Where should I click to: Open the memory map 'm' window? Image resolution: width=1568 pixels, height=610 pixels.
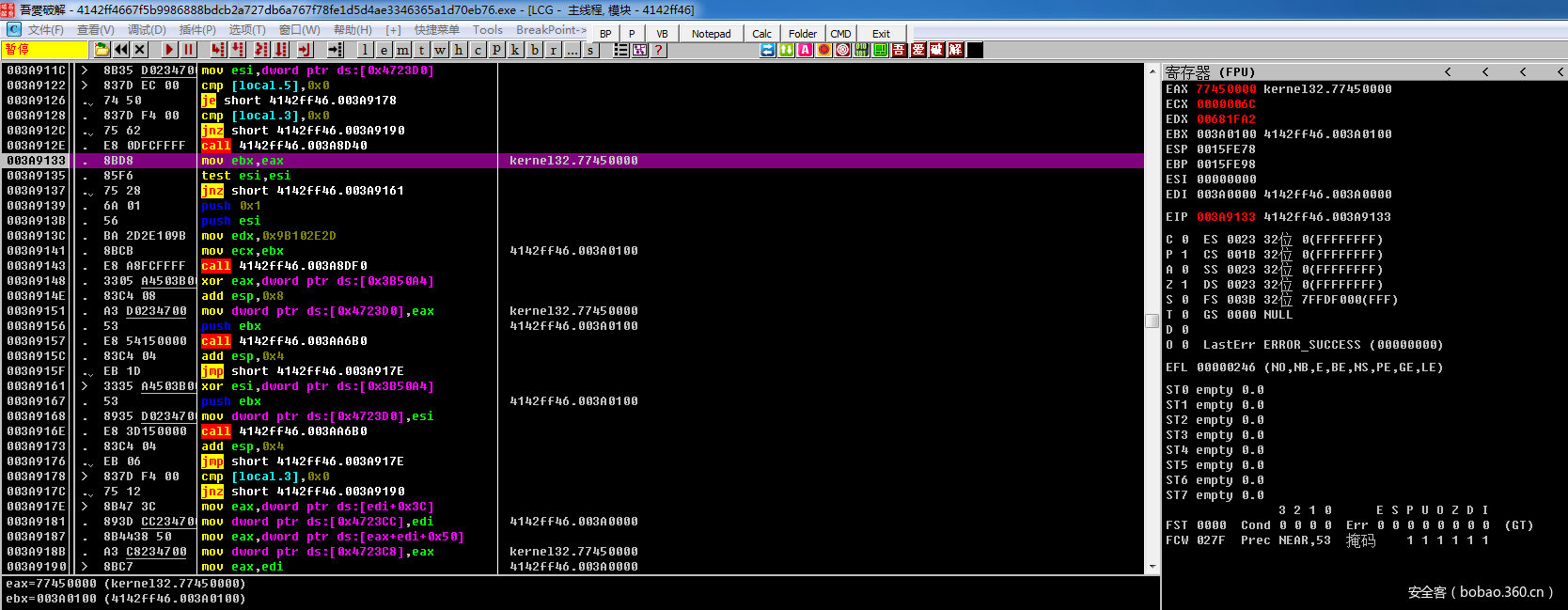tap(402, 50)
